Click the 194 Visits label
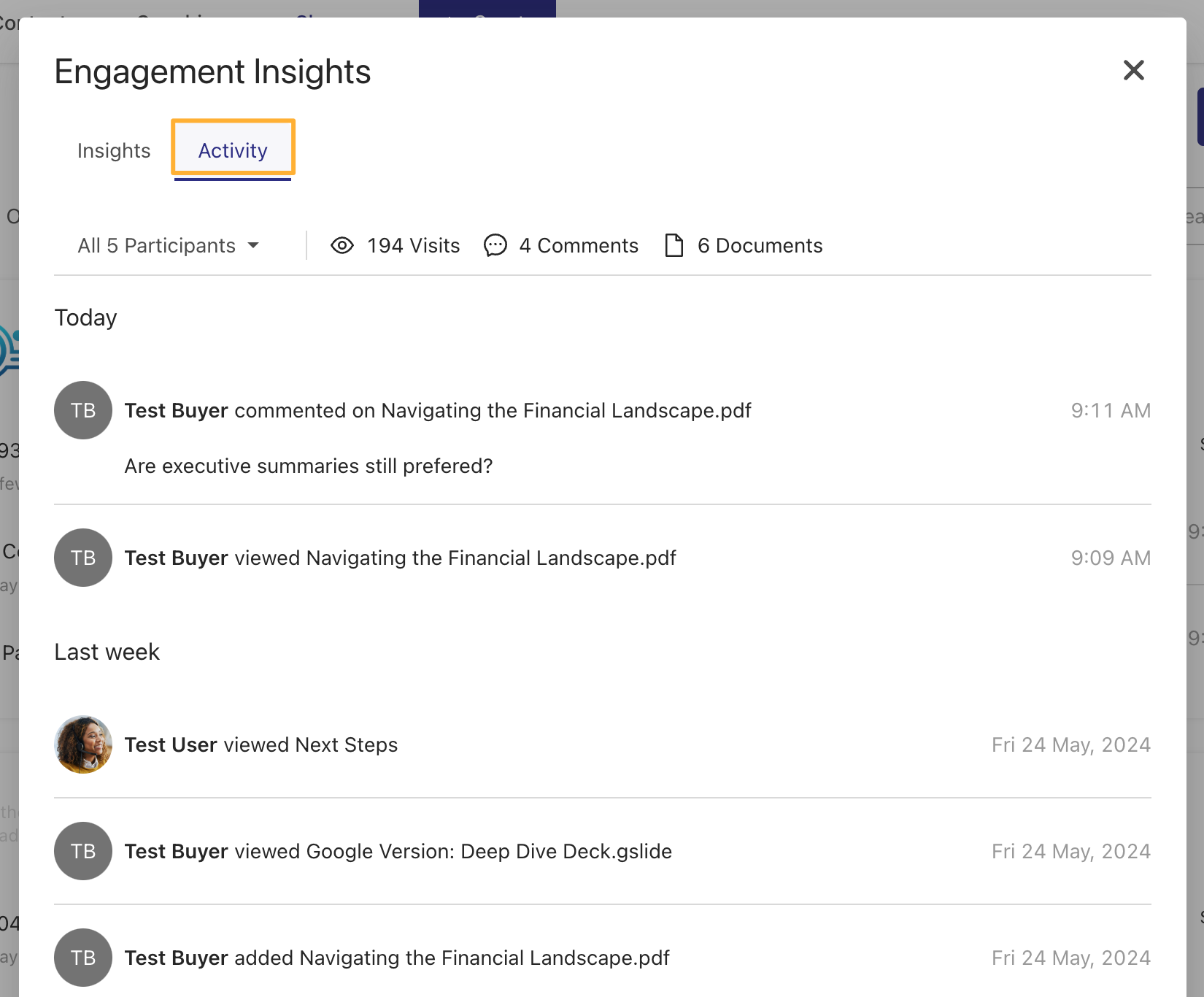1204x997 pixels. tap(413, 246)
